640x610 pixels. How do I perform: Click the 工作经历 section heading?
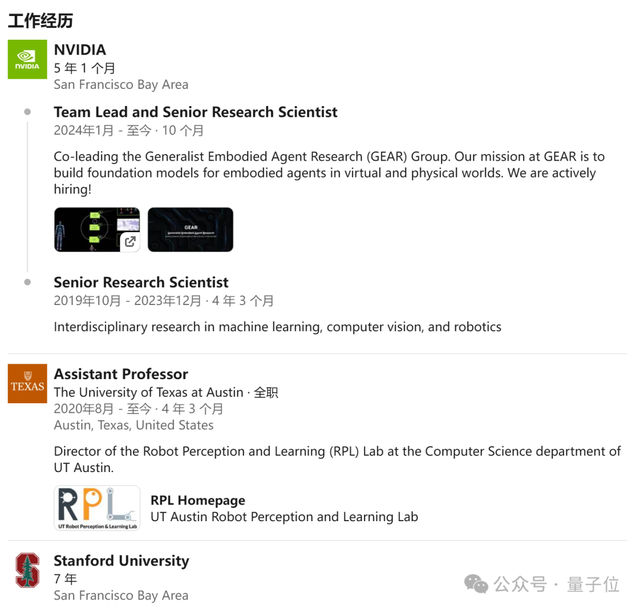pos(41,20)
